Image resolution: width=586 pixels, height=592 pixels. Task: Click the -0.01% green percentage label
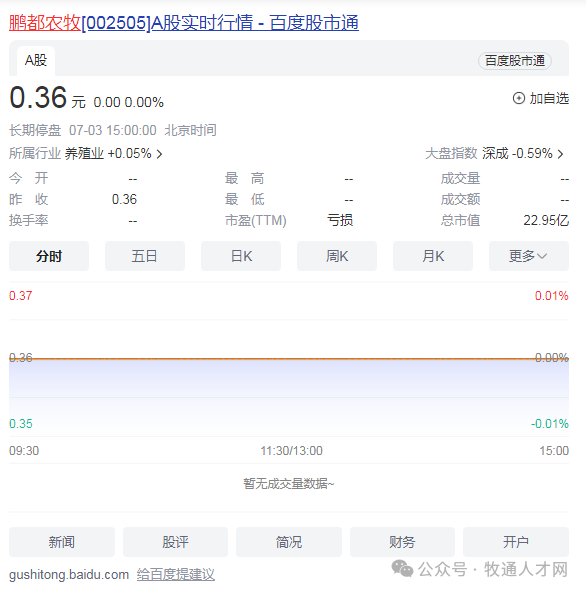550,424
